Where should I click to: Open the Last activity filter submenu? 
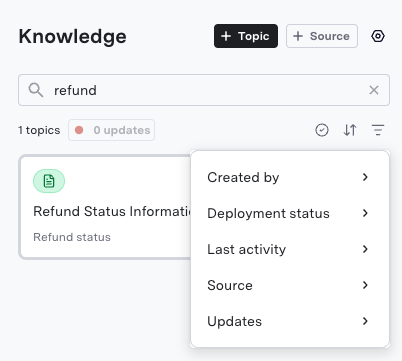pyautogui.click(x=289, y=249)
